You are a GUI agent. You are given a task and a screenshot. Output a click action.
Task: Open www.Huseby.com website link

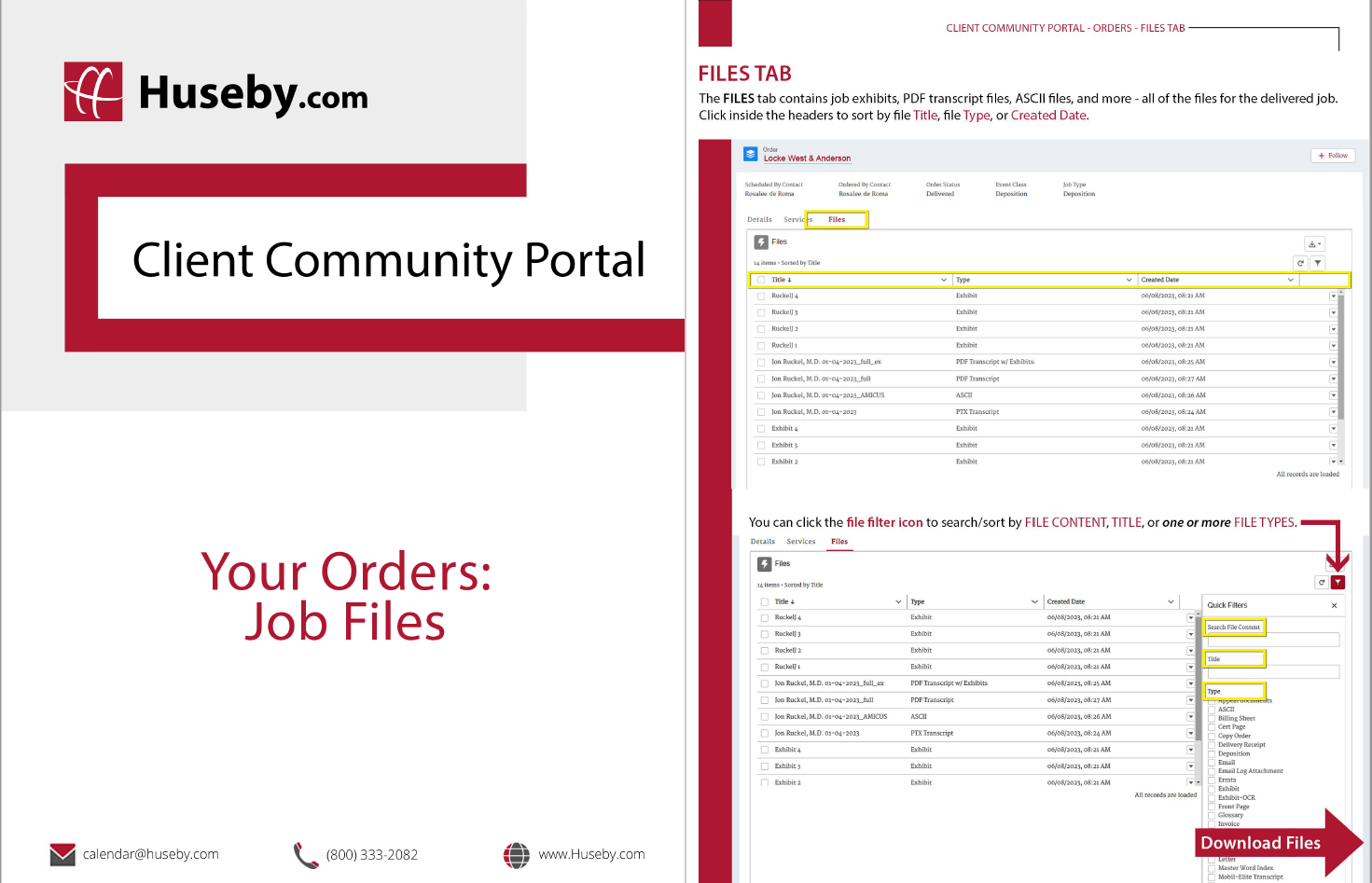(x=591, y=854)
